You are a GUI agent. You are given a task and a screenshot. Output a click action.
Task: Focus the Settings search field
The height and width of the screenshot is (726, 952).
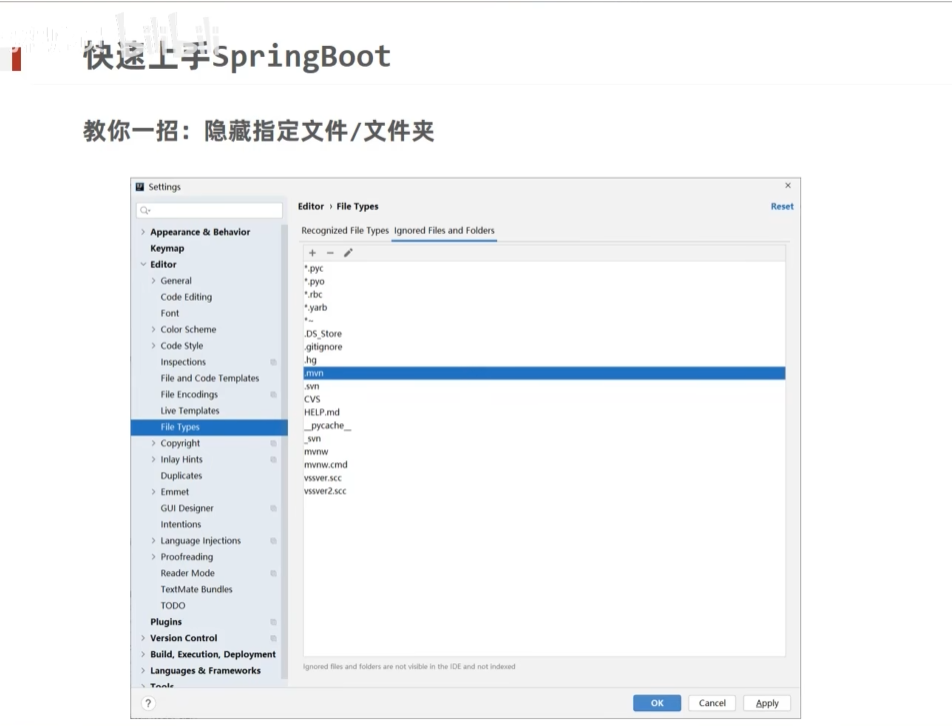209,211
